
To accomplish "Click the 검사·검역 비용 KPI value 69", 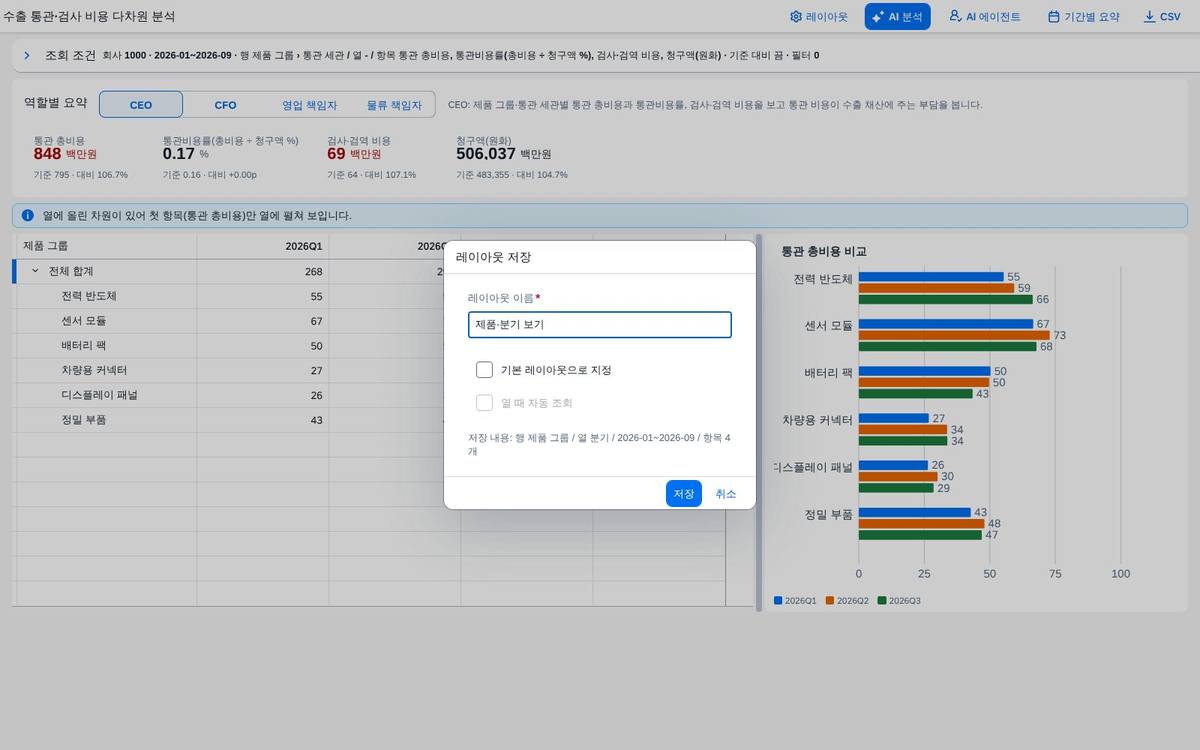I will [336, 154].
